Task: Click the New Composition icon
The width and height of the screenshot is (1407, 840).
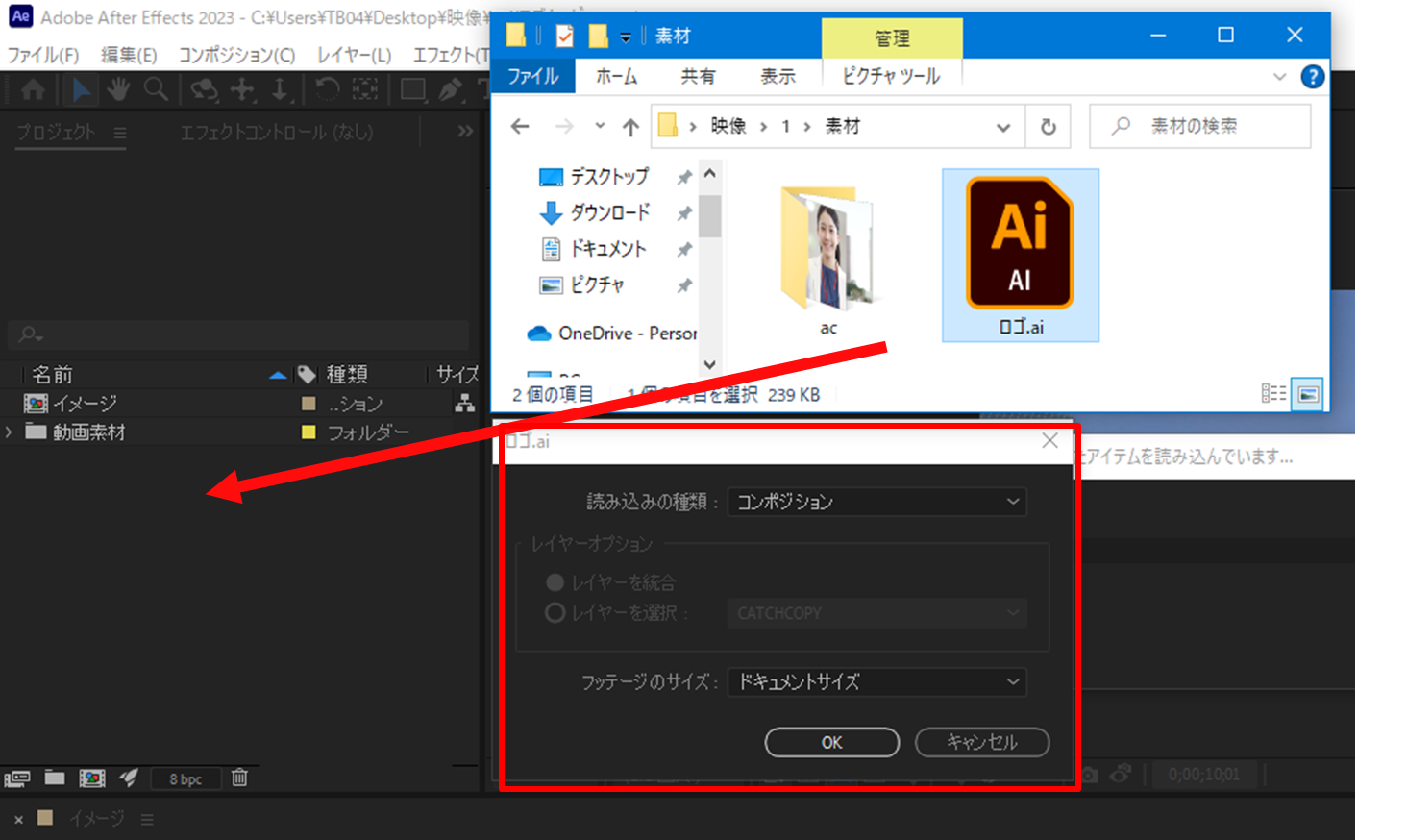Action: 92,778
